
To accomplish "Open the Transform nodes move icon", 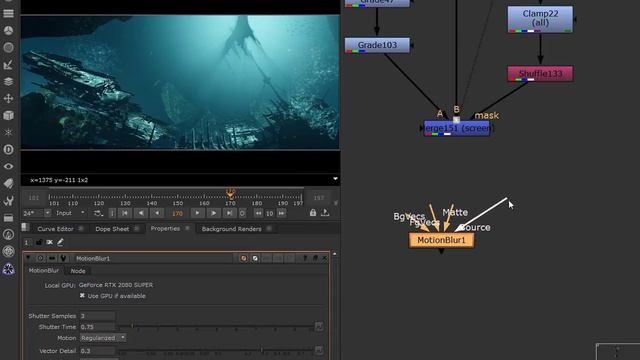I will click(8, 98).
